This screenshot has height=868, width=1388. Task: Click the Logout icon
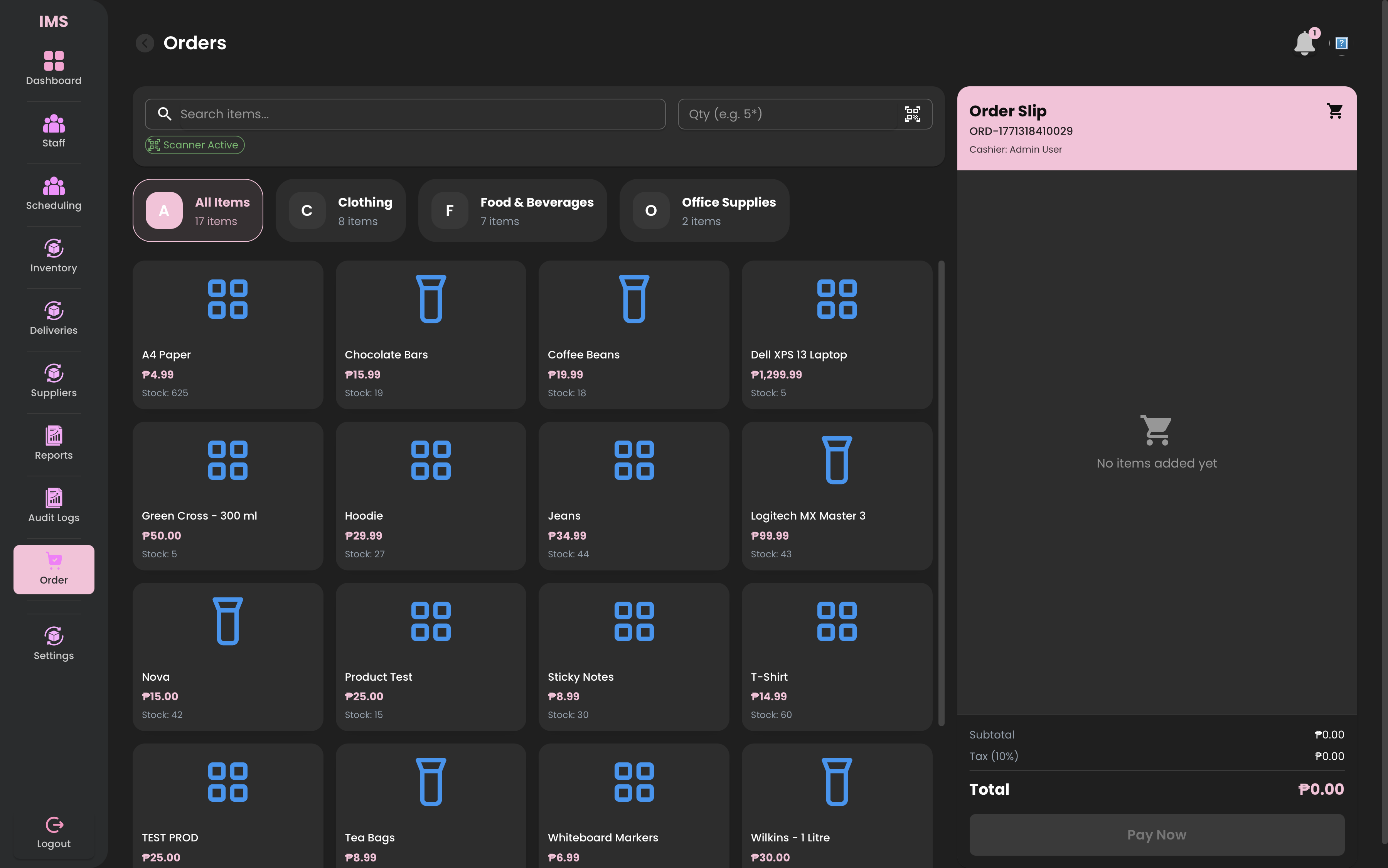click(54, 825)
